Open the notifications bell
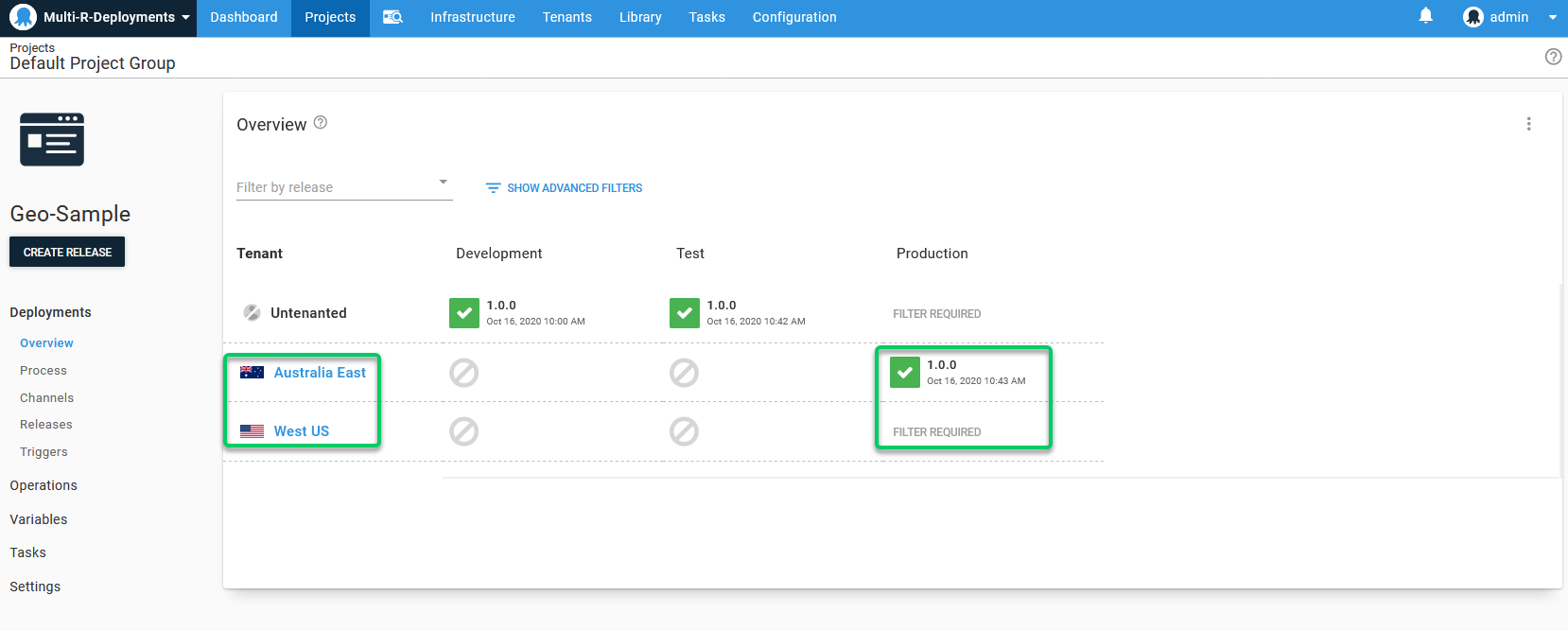This screenshot has height=631, width=1568. [x=1425, y=16]
